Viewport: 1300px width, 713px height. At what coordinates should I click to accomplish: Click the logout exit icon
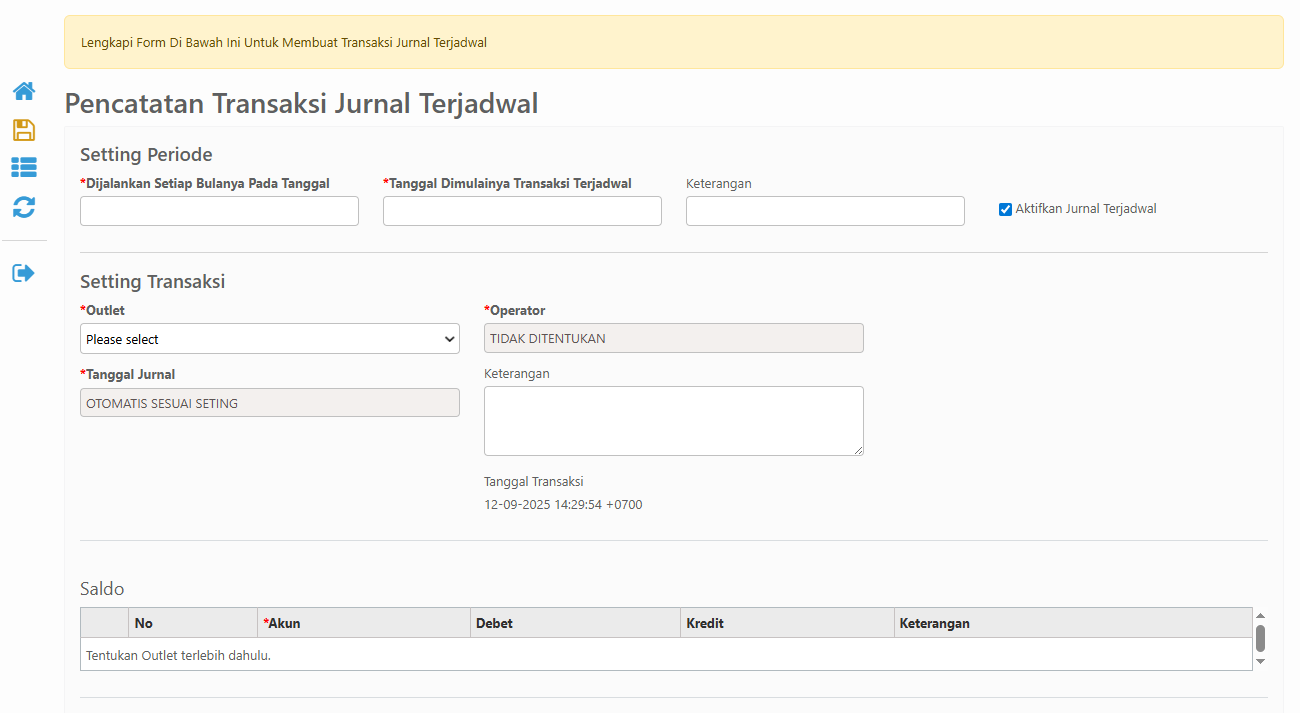click(x=24, y=273)
